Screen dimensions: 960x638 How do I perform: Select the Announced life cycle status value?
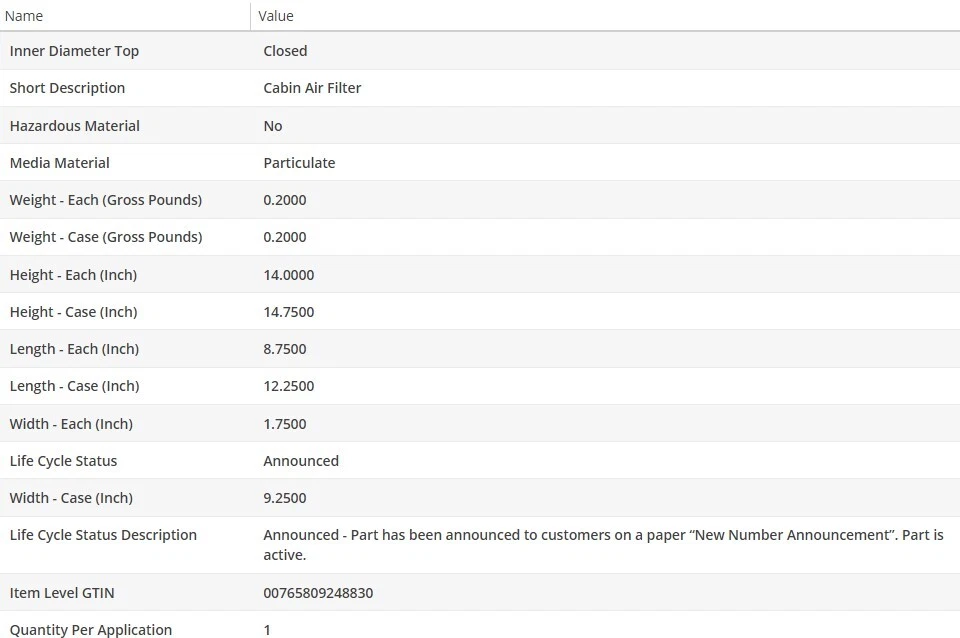[301, 461]
